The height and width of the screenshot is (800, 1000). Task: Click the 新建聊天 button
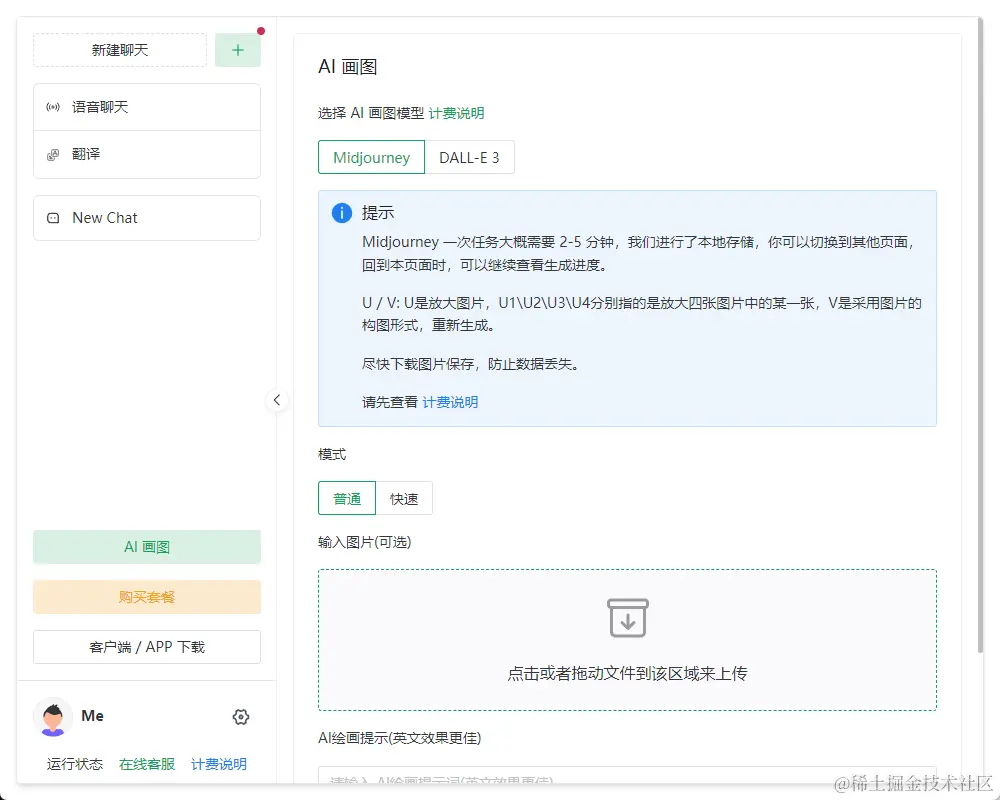120,50
